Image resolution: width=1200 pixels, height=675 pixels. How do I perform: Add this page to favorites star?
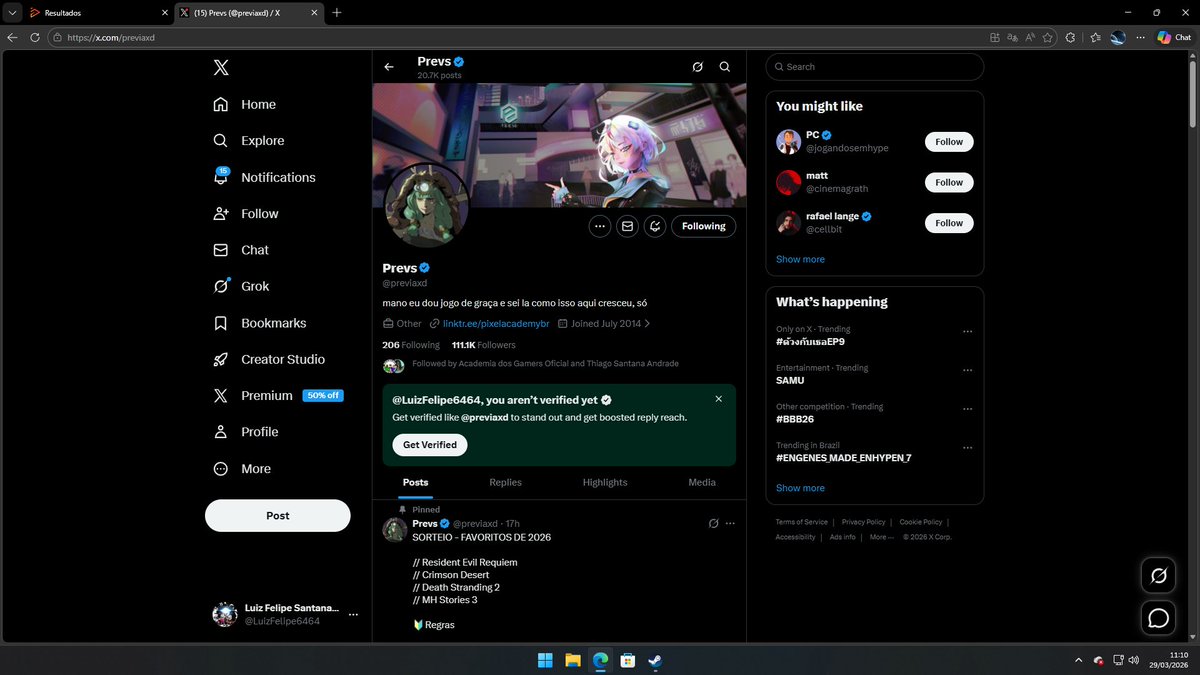(x=1047, y=37)
